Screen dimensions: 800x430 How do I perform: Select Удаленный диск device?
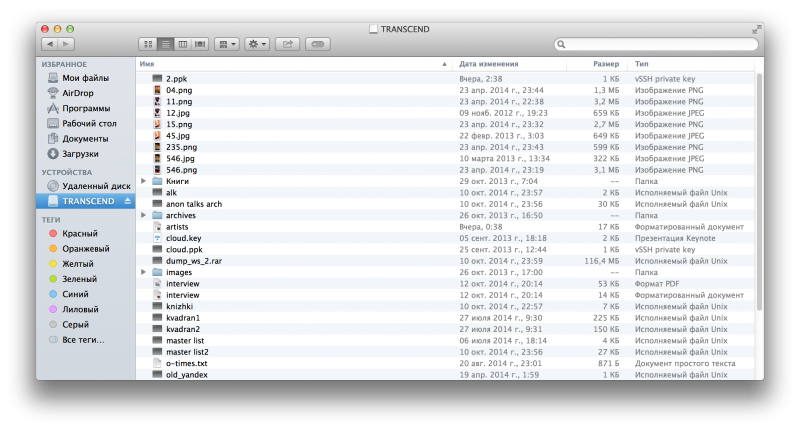[x=89, y=186]
